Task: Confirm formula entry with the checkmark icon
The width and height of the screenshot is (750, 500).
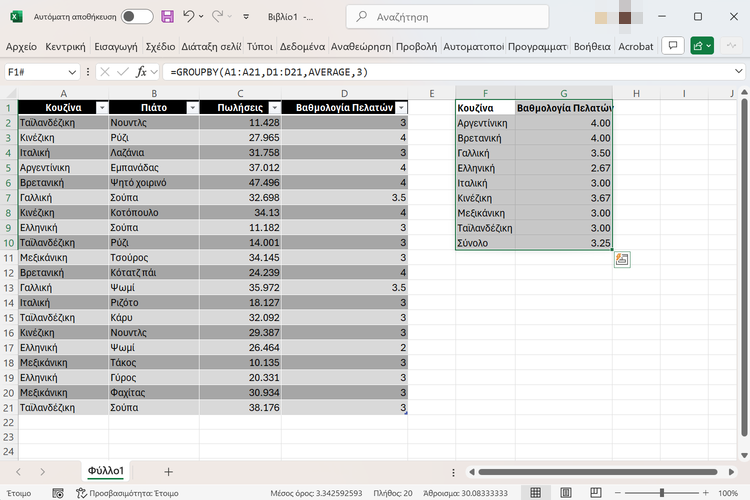Action: (123, 72)
